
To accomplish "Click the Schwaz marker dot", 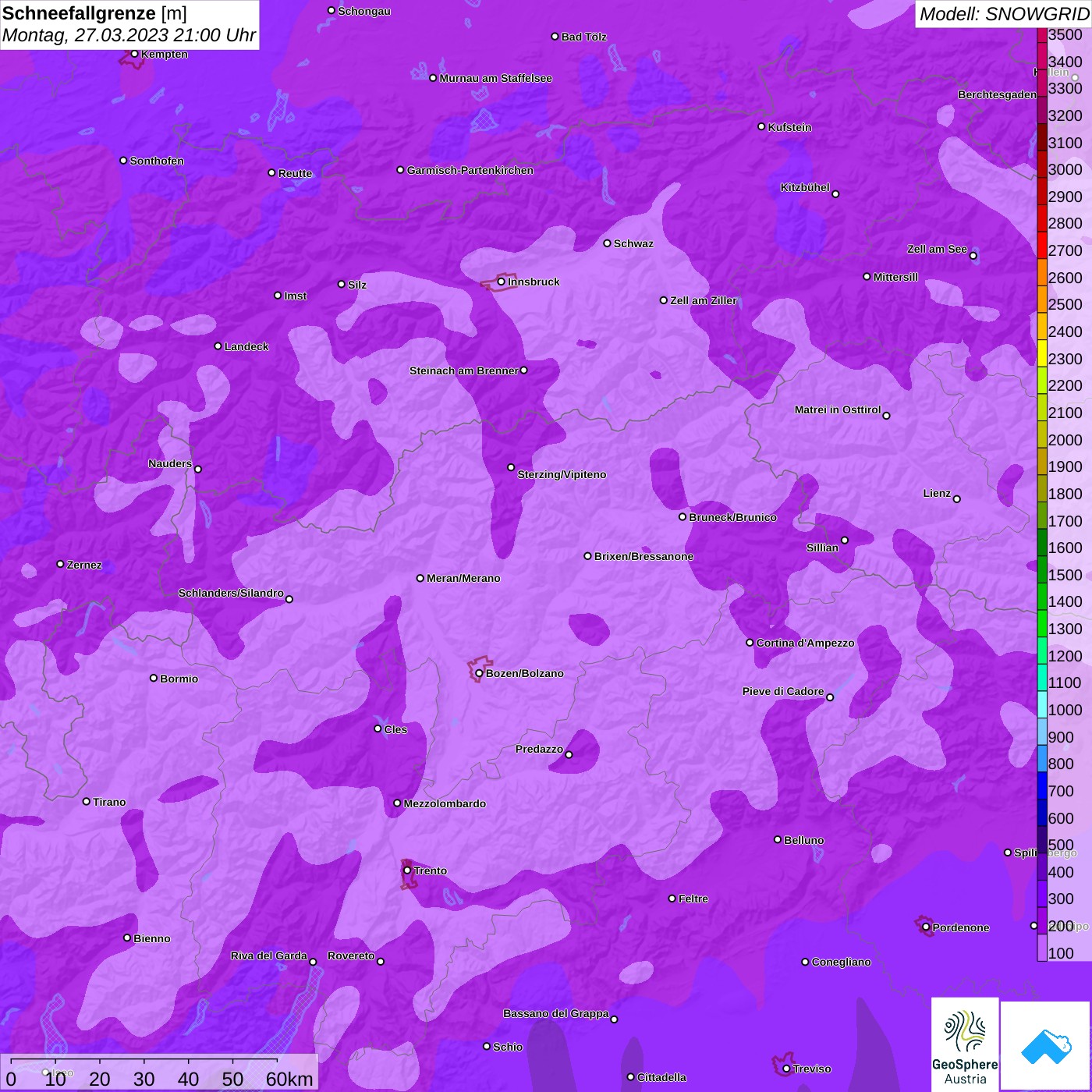I will (607, 243).
